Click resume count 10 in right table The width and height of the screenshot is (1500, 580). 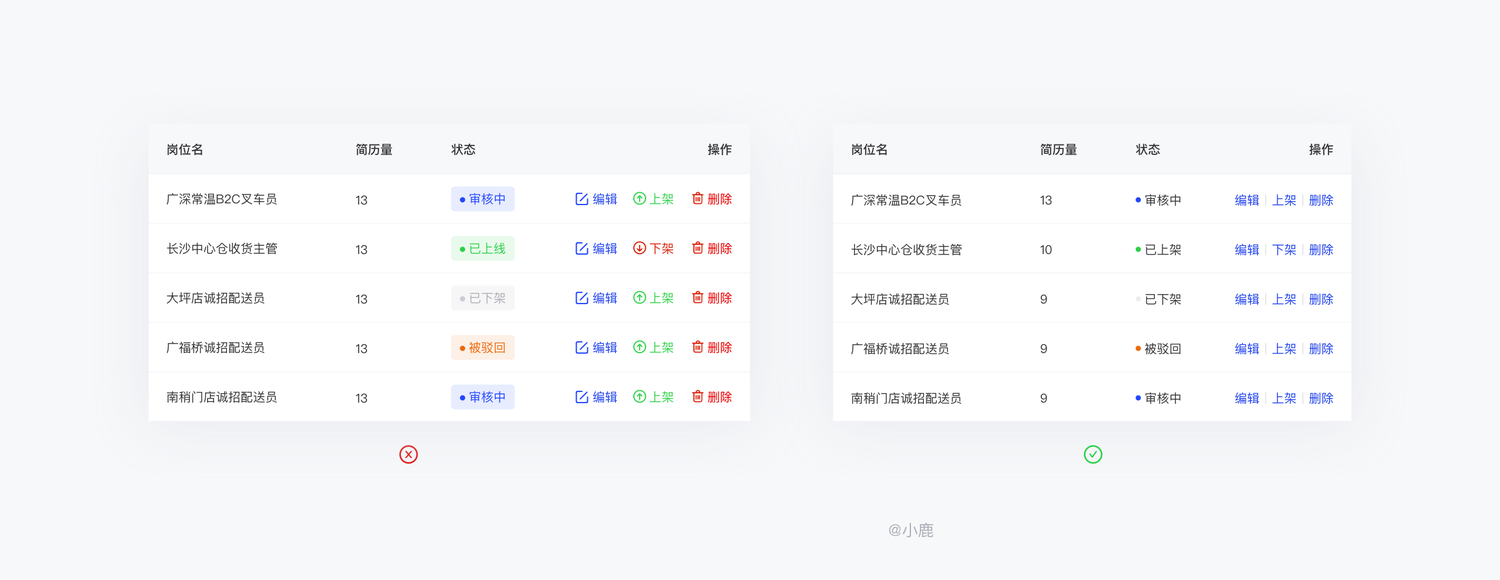(1046, 250)
